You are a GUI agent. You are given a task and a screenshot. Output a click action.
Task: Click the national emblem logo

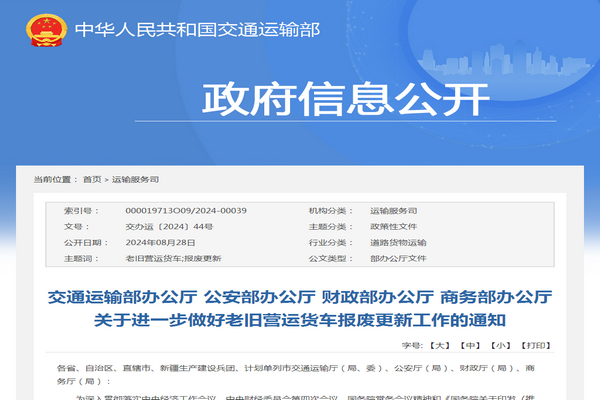(44, 30)
